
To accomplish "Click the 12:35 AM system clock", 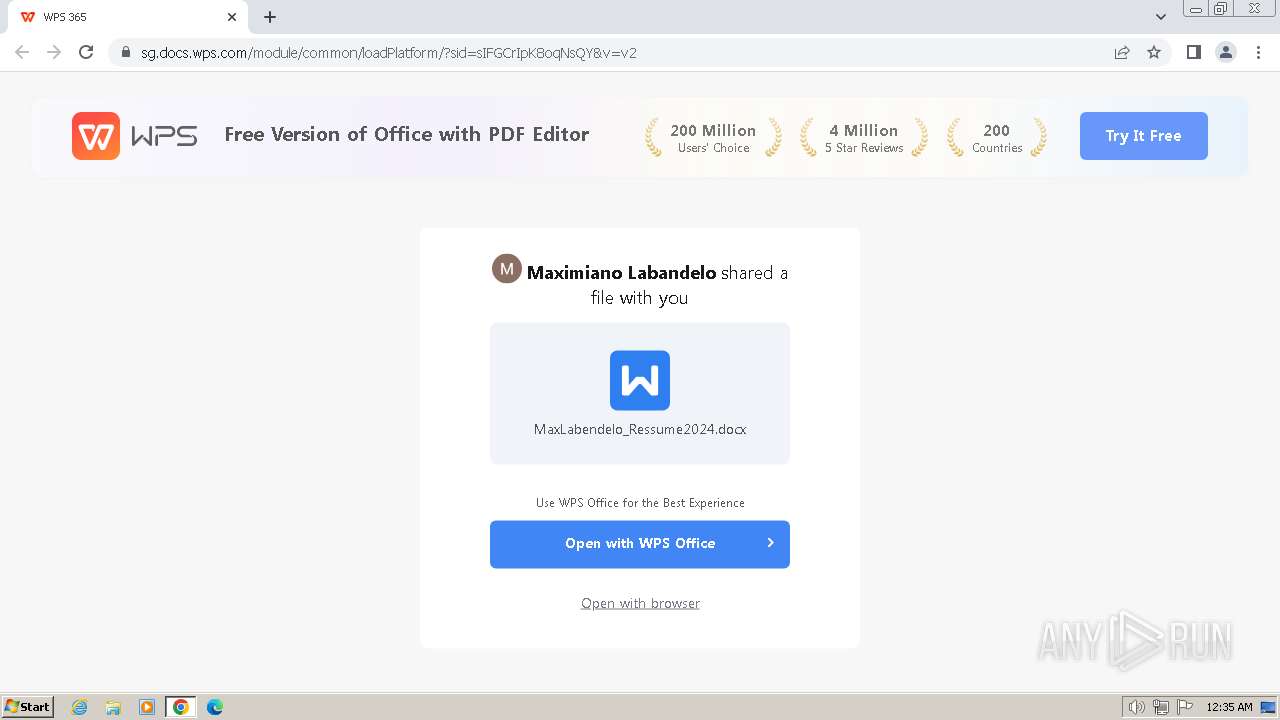I will point(1229,707).
